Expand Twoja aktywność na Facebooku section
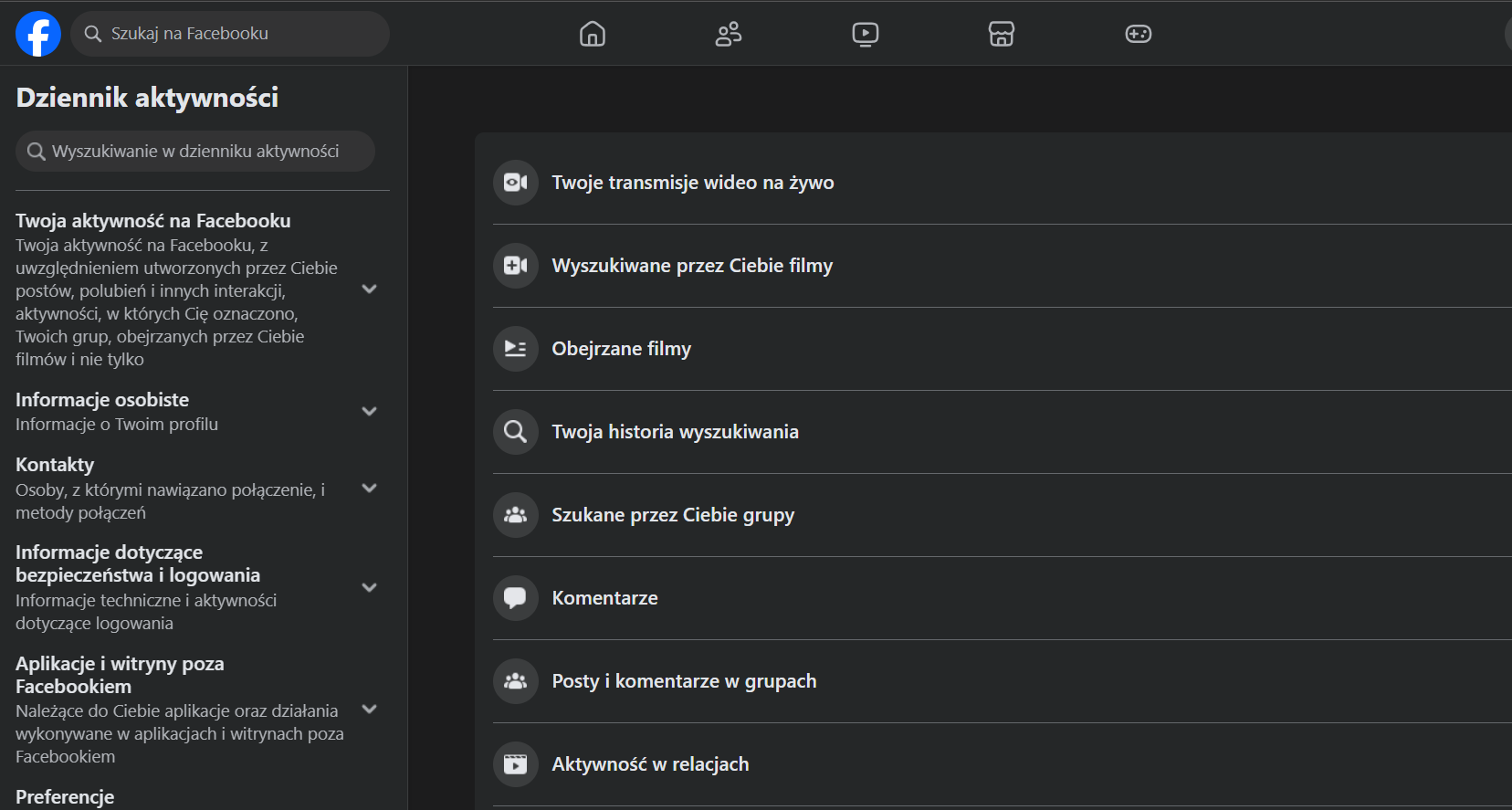The height and width of the screenshot is (810, 1512). tap(370, 289)
